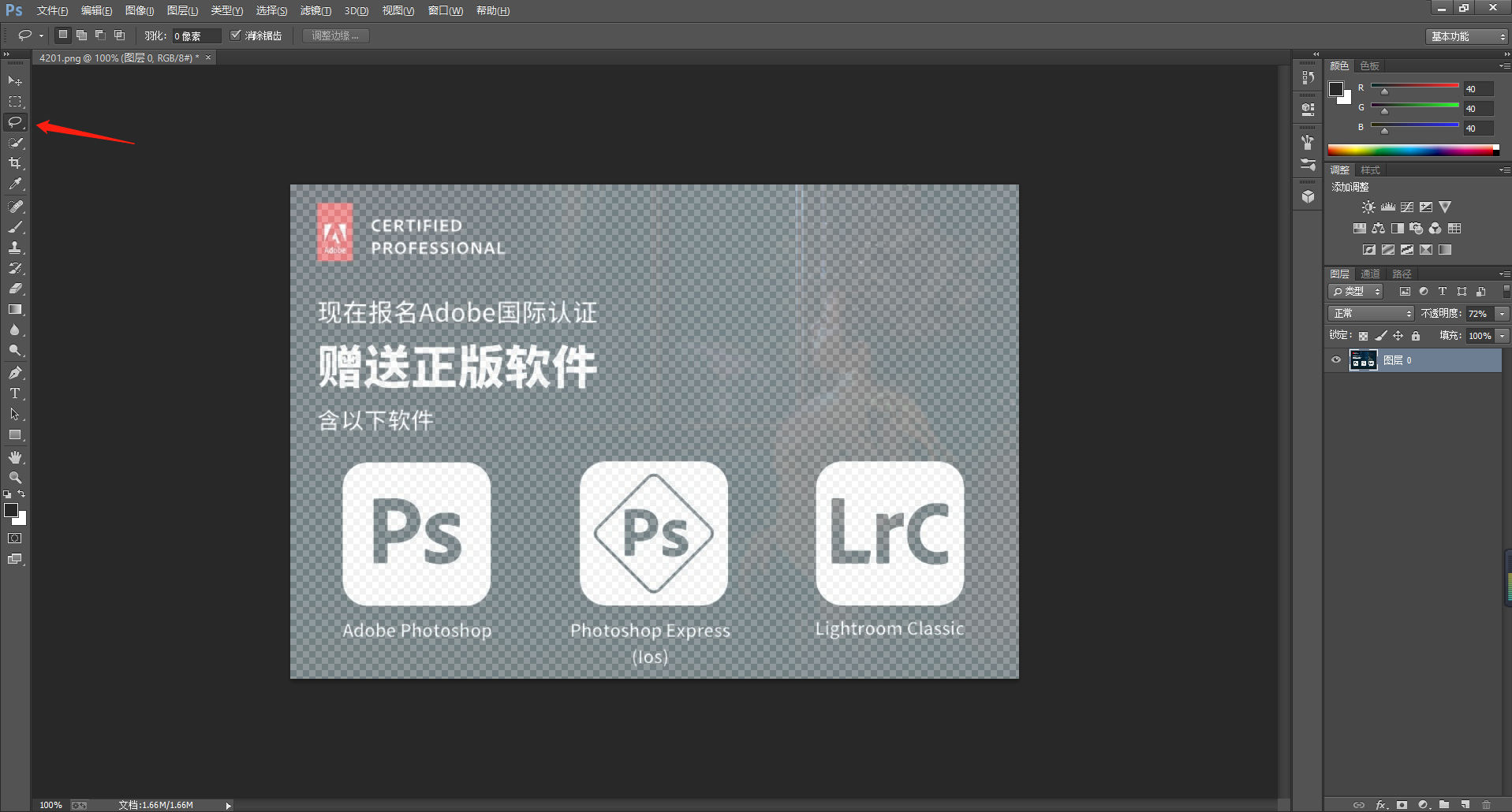The width and height of the screenshot is (1512, 812).
Task: Select the Lasso tool in the toolbox
Action: pos(15,122)
